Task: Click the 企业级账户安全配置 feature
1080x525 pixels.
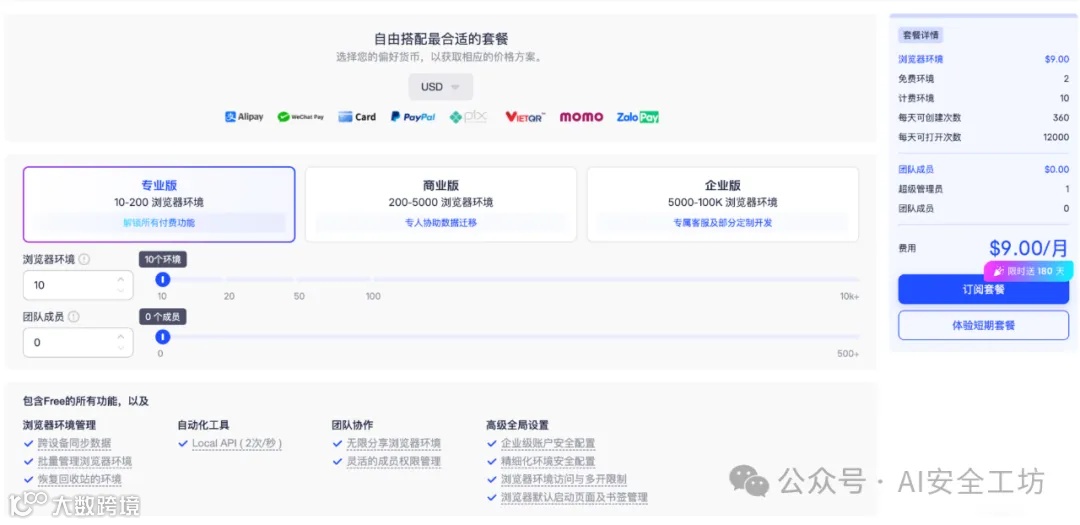Action: point(548,443)
